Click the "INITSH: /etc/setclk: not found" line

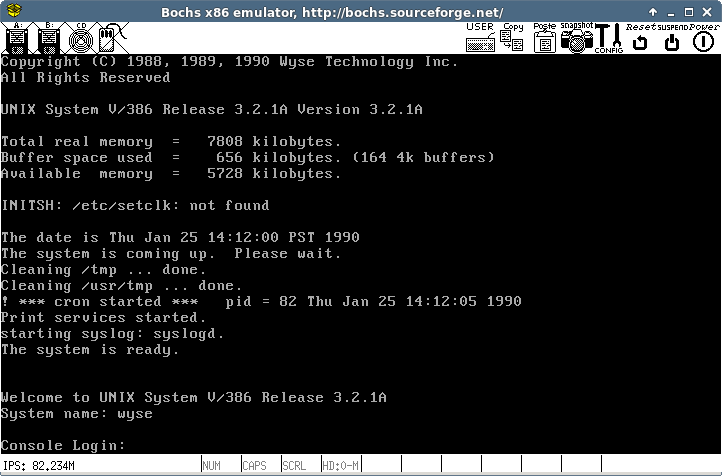pos(135,205)
